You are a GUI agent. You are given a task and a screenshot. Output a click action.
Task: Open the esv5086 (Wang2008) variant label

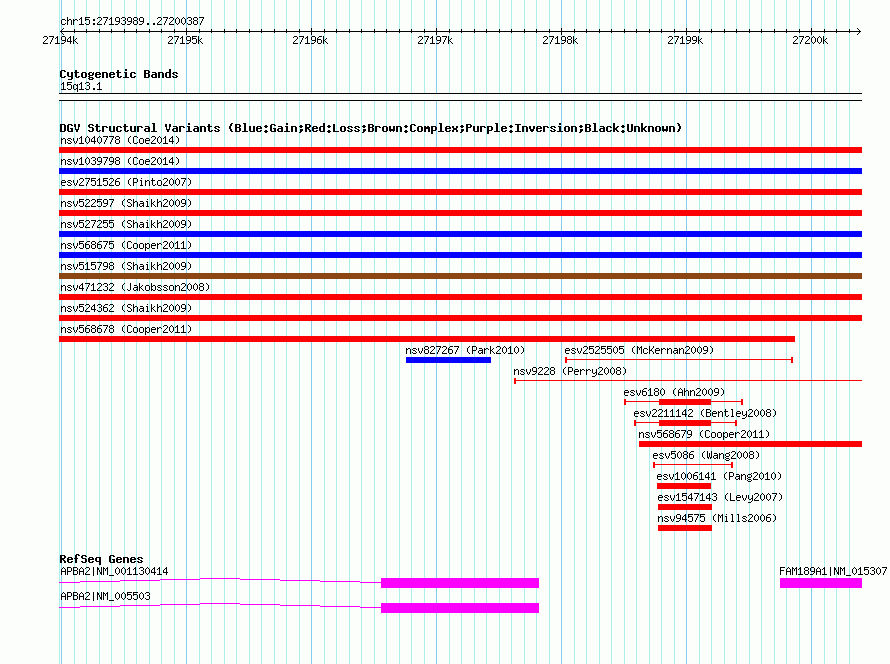[706, 455]
